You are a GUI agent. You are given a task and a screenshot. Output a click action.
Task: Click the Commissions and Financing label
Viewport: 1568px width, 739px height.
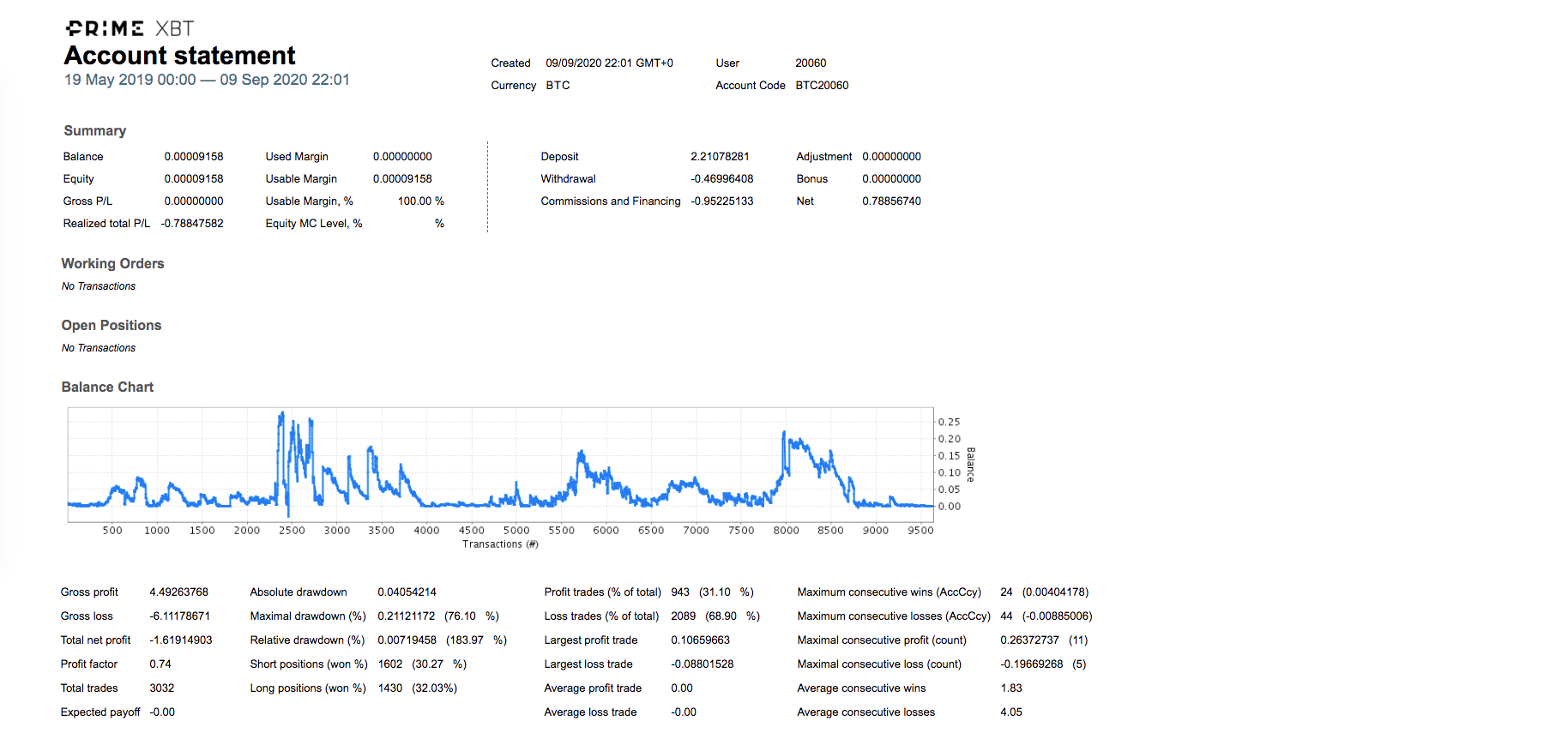click(x=611, y=201)
